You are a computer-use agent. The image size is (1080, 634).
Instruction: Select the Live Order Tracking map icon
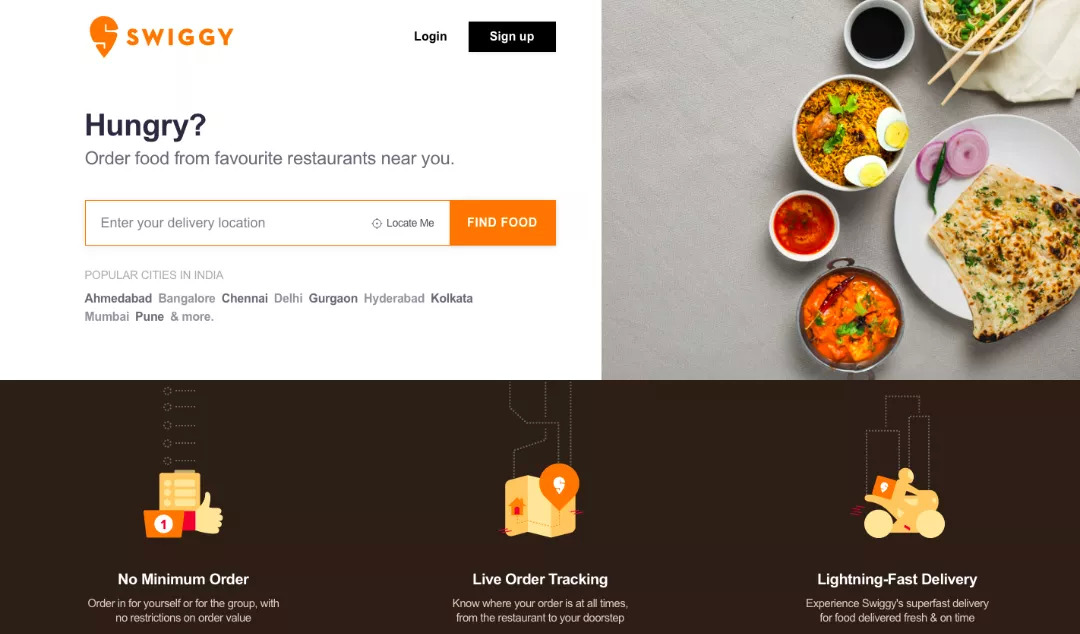[541, 501]
